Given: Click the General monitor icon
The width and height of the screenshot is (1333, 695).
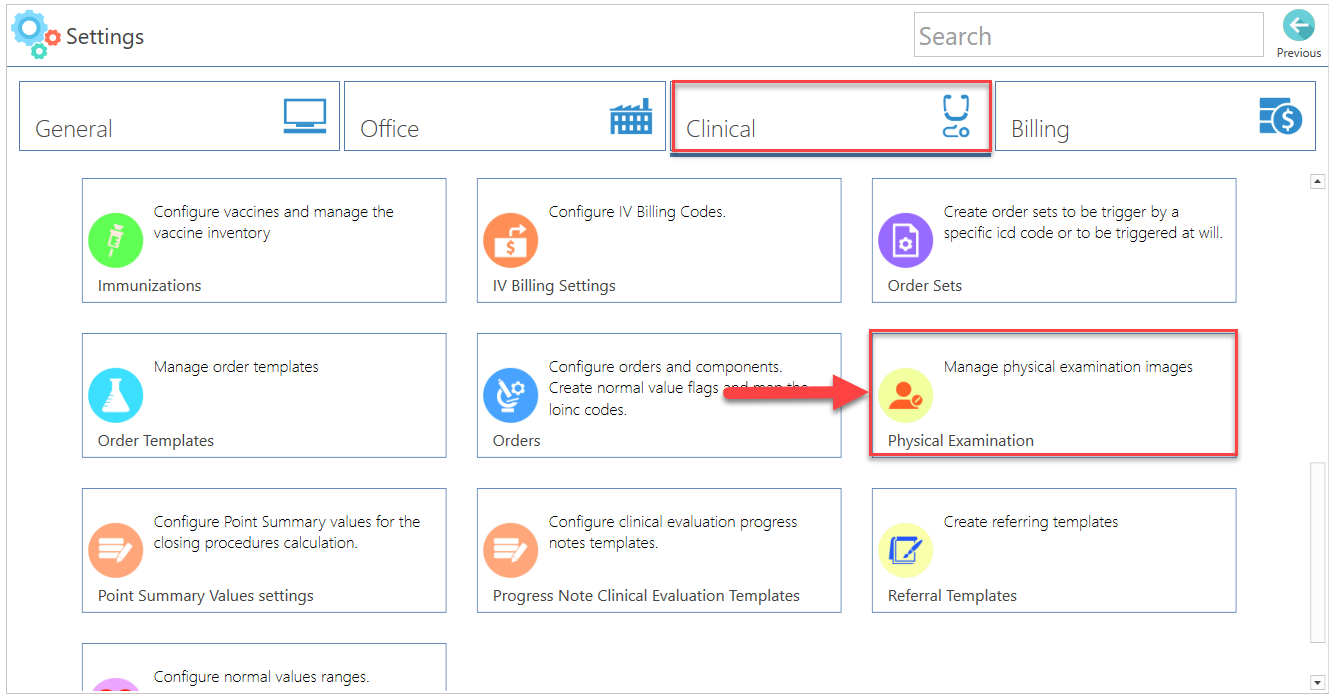Looking at the screenshot, I should click(x=305, y=116).
